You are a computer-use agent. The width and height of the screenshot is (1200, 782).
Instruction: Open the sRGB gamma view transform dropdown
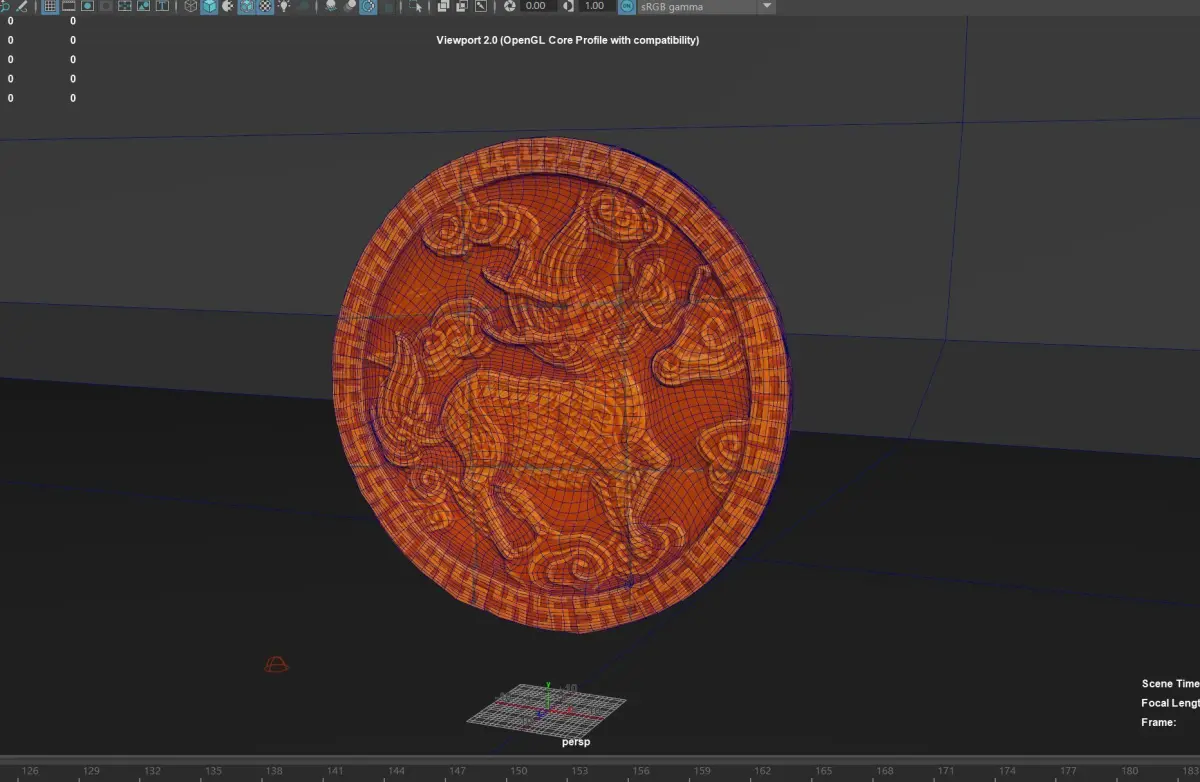click(707, 6)
